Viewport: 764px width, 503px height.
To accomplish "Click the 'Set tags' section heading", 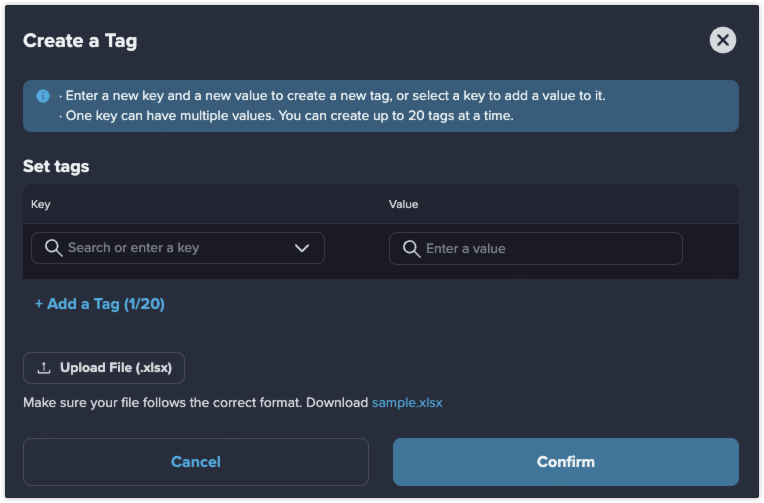I will [56, 166].
